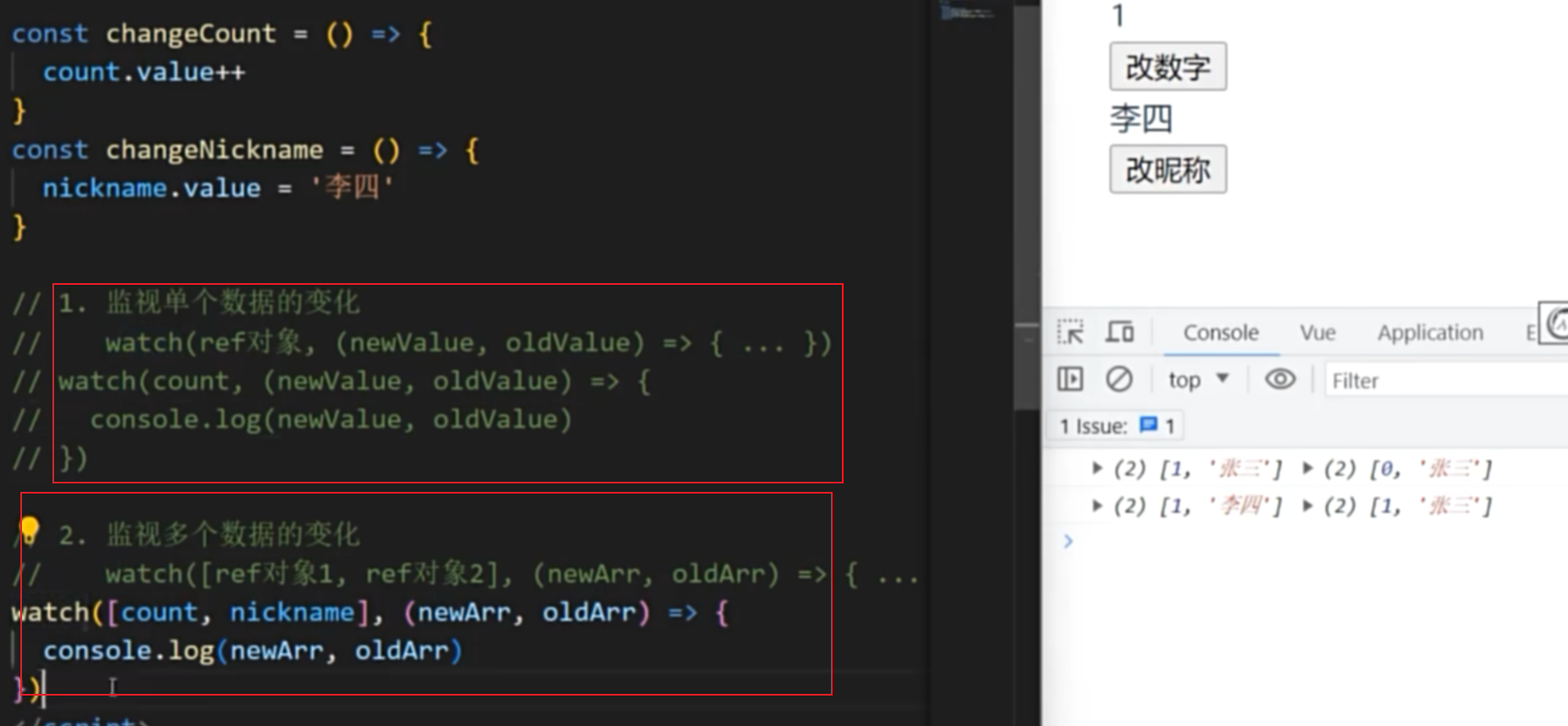Click 'console.log(newArr, oldArr)' in the editor

(x=253, y=651)
